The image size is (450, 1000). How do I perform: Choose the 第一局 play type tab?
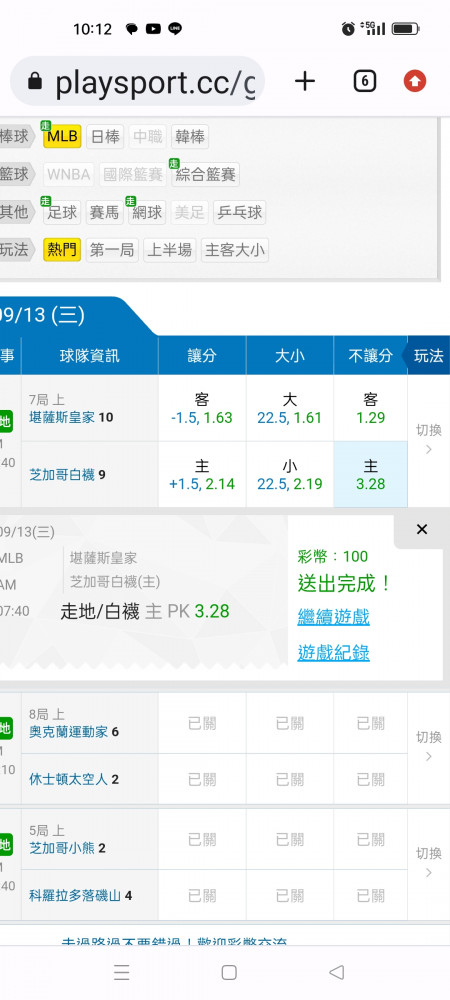tap(112, 250)
